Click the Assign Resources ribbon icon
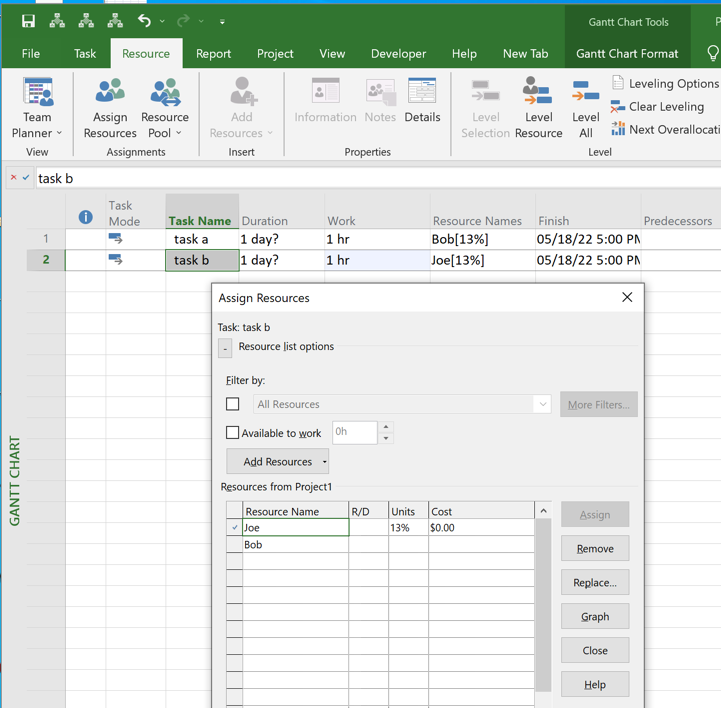This screenshot has height=708, width=721. click(110, 108)
